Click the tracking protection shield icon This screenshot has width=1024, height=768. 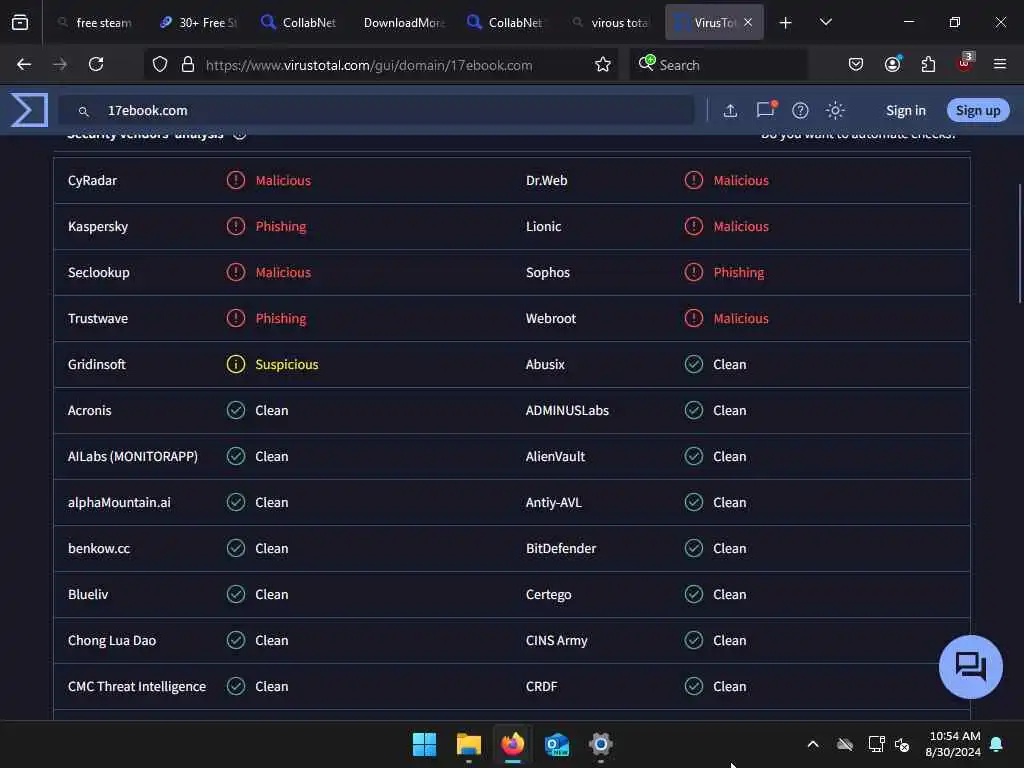[x=160, y=64]
